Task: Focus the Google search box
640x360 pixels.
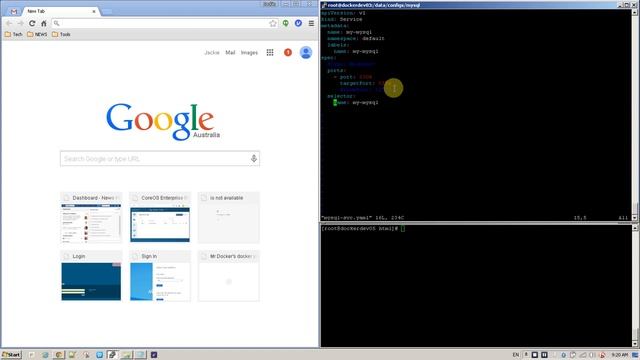Action: click(x=160, y=159)
